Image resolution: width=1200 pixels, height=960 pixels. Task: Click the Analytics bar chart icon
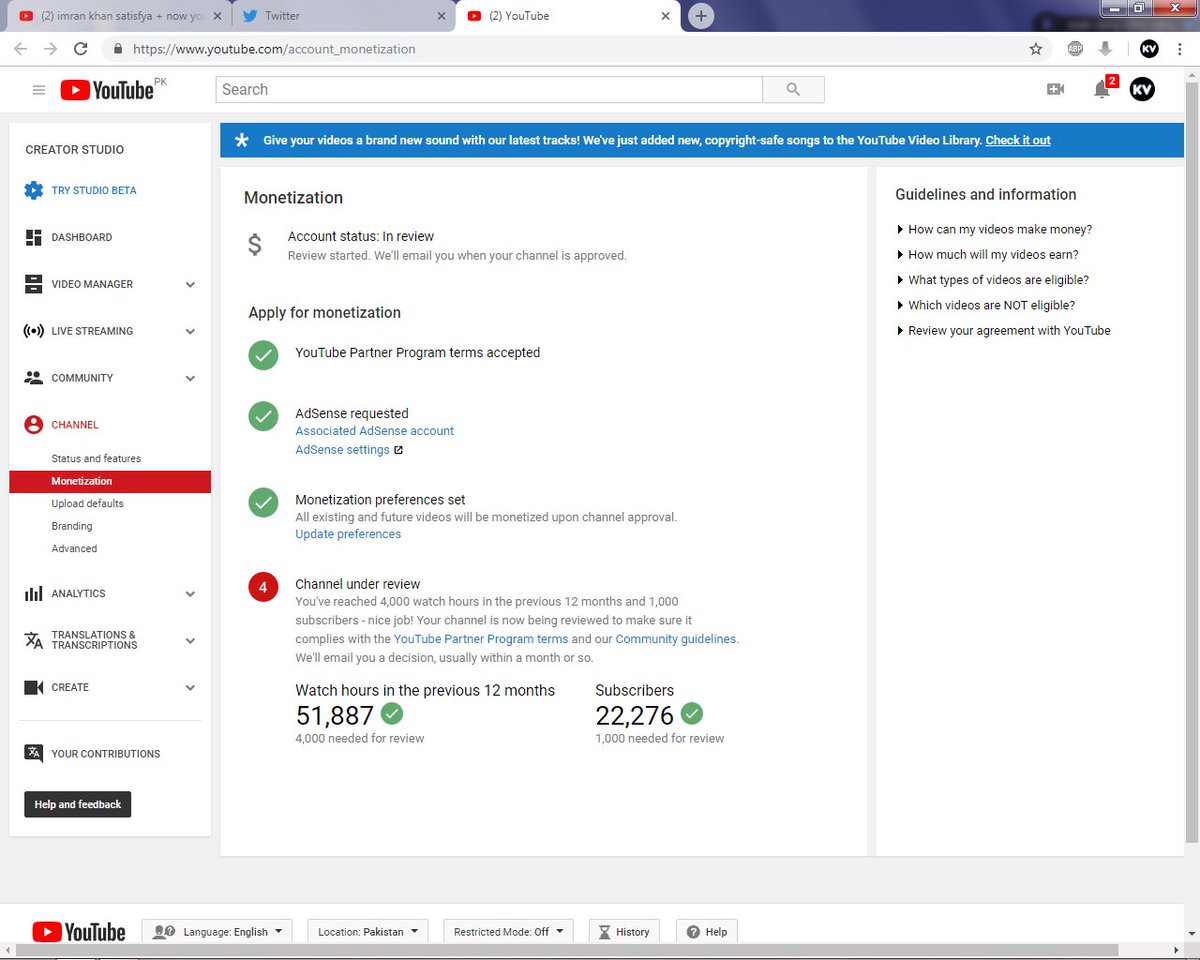pyautogui.click(x=34, y=593)
